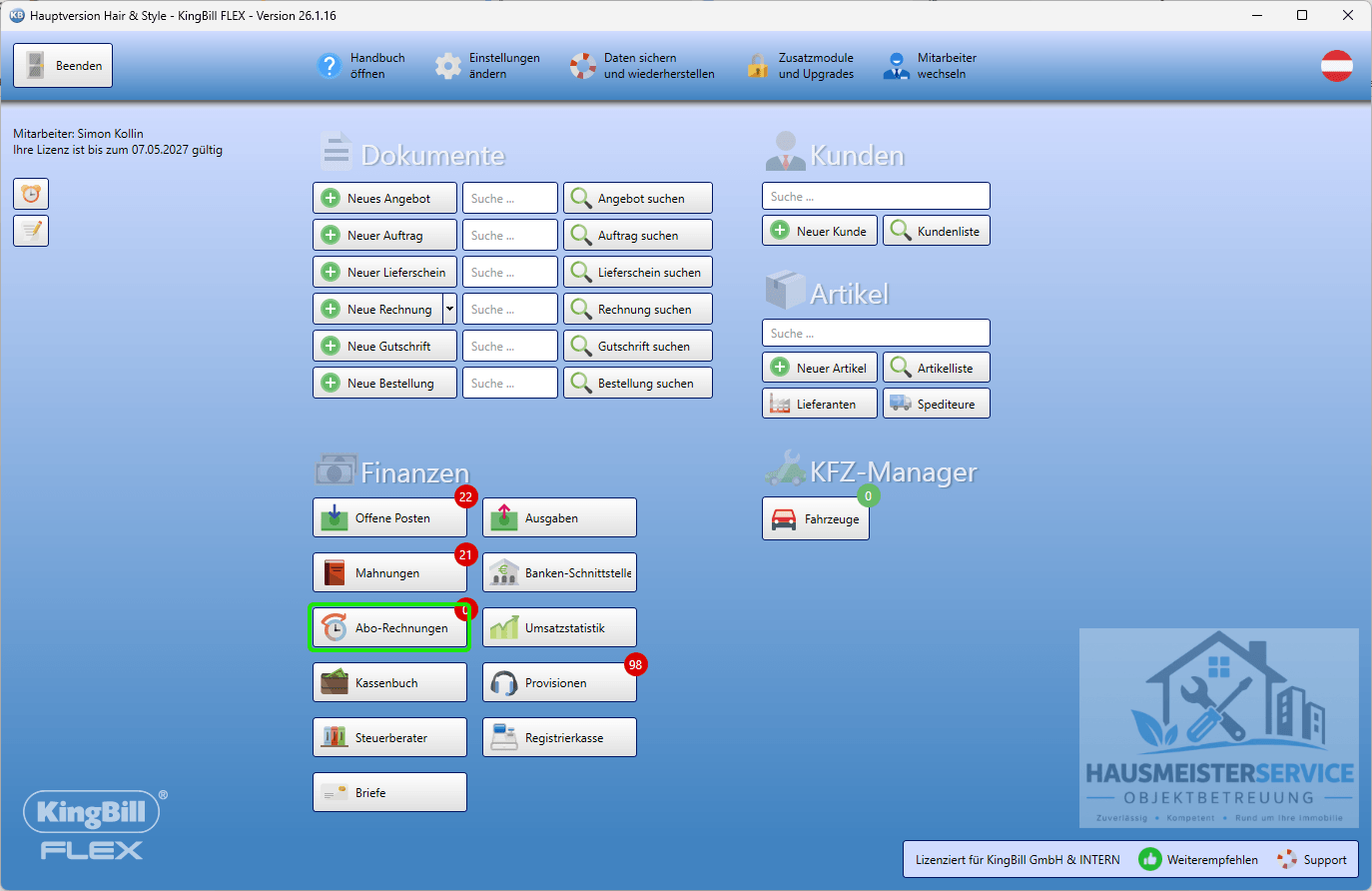Create a Neue Gutschrift
This screenshot has width=1372, height=891.
click(384, 347)
